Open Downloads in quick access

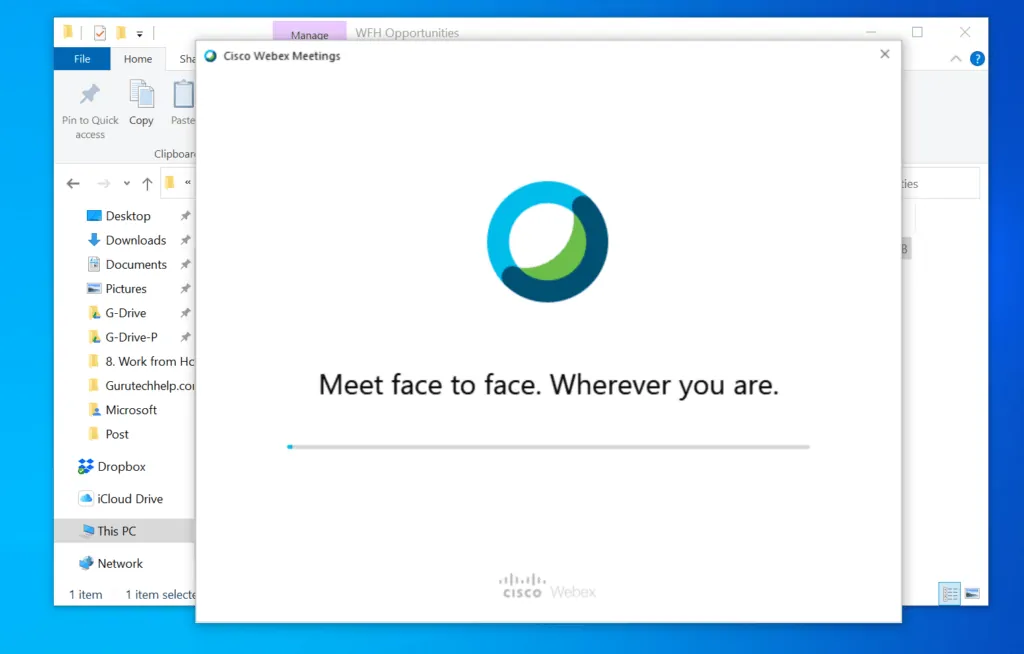click(136, 240)
